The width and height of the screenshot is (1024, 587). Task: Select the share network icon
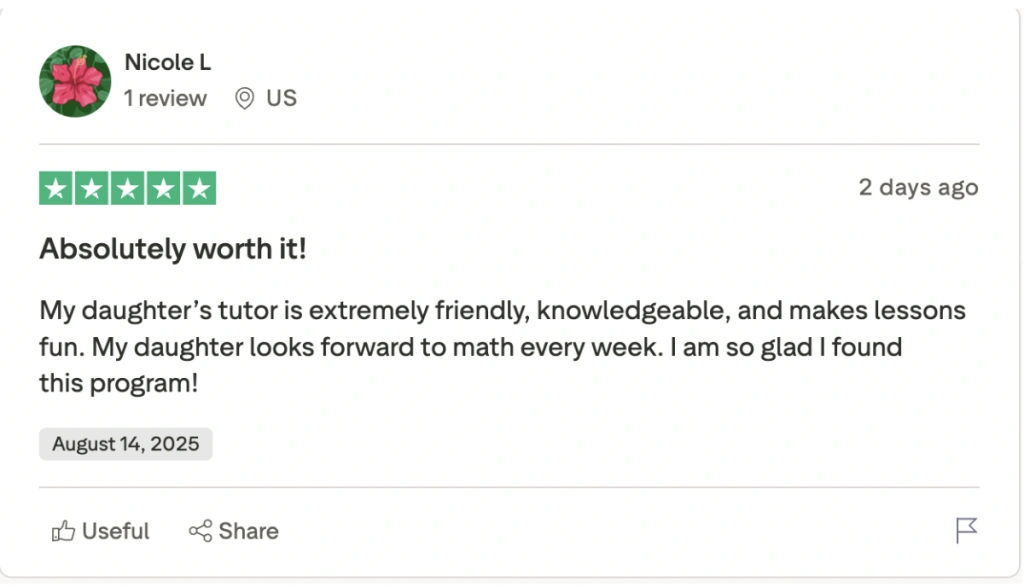(x=200, y=531)
